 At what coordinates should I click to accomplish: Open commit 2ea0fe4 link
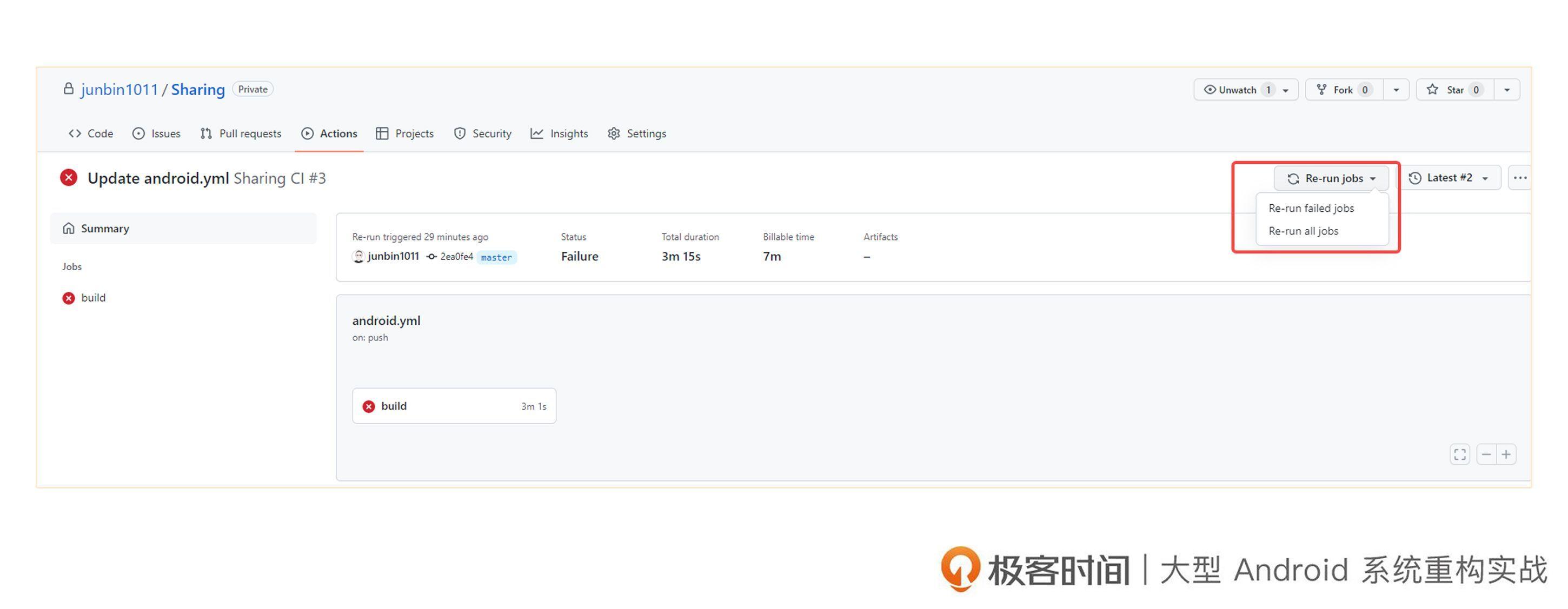456,257
